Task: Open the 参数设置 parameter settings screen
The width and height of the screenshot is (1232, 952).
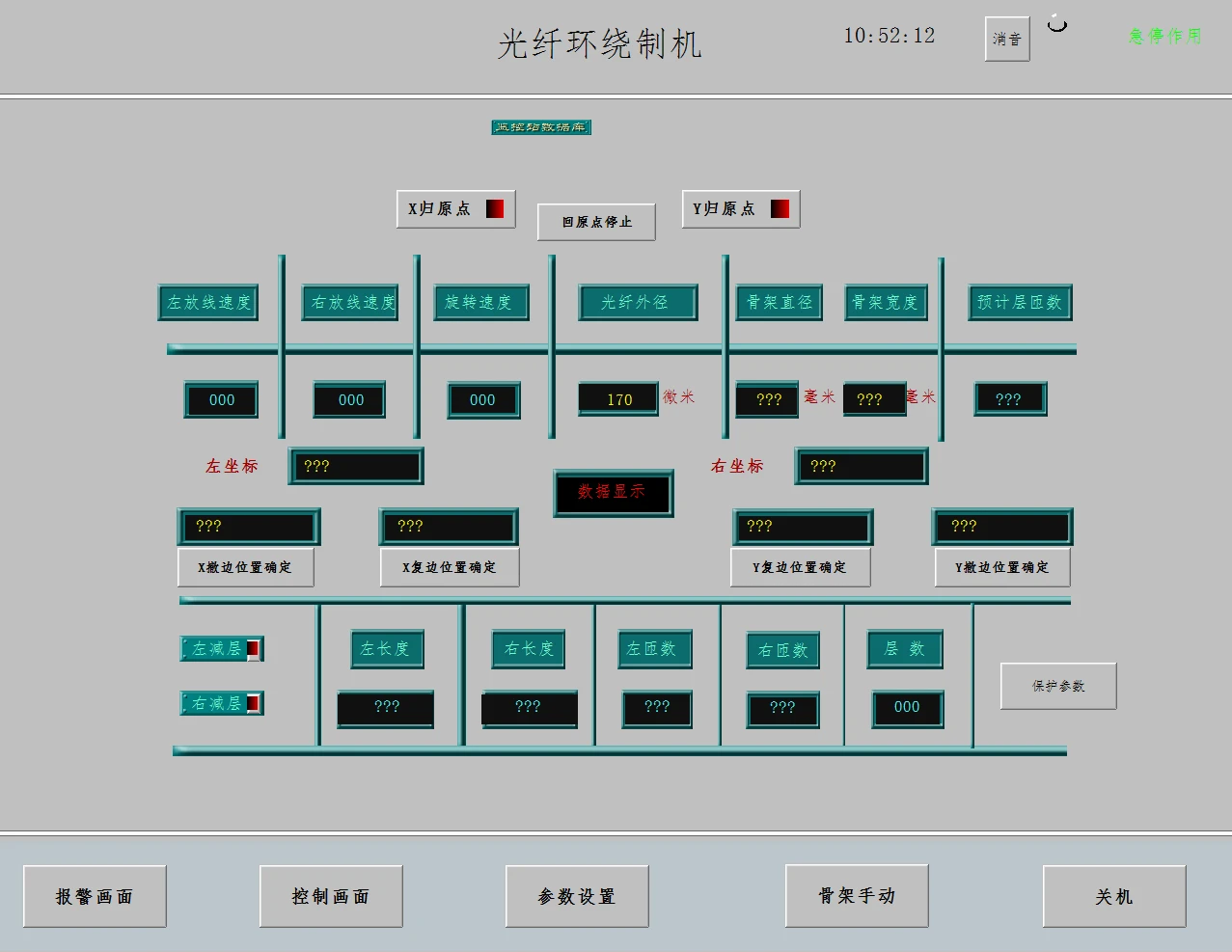Action: click(x=577, y=896)
